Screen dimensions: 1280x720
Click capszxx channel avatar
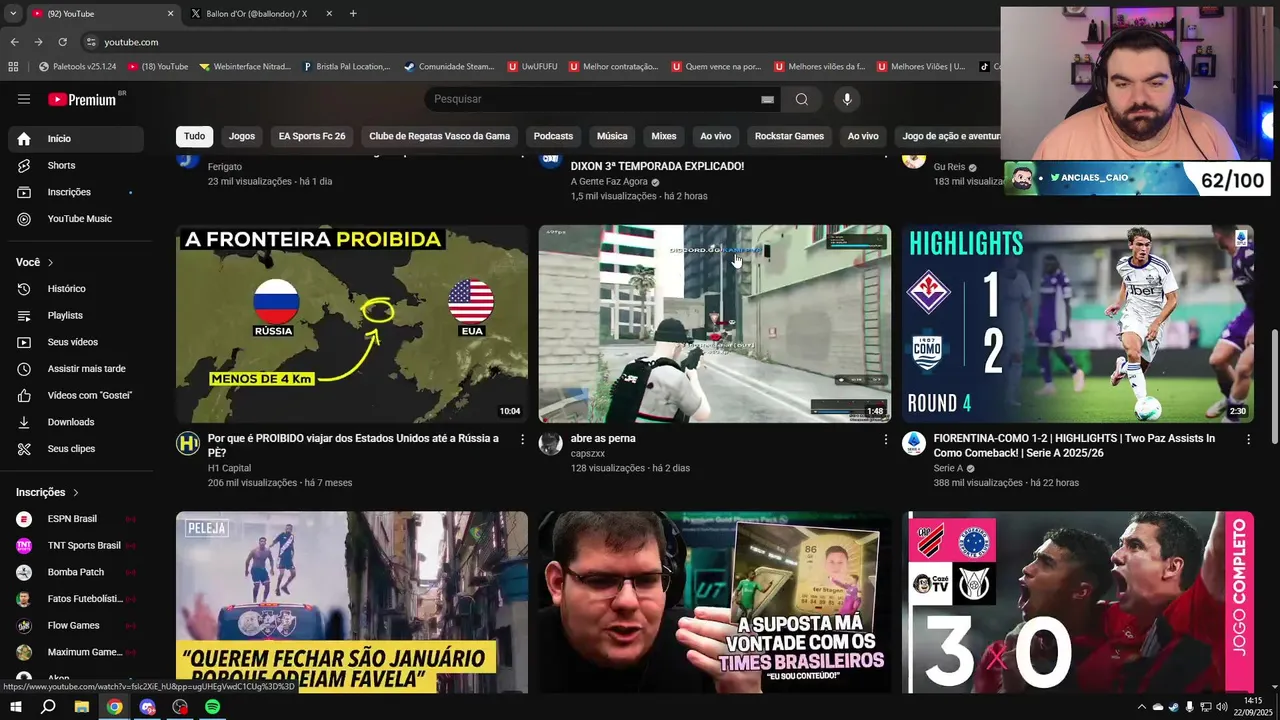[551, 443]
